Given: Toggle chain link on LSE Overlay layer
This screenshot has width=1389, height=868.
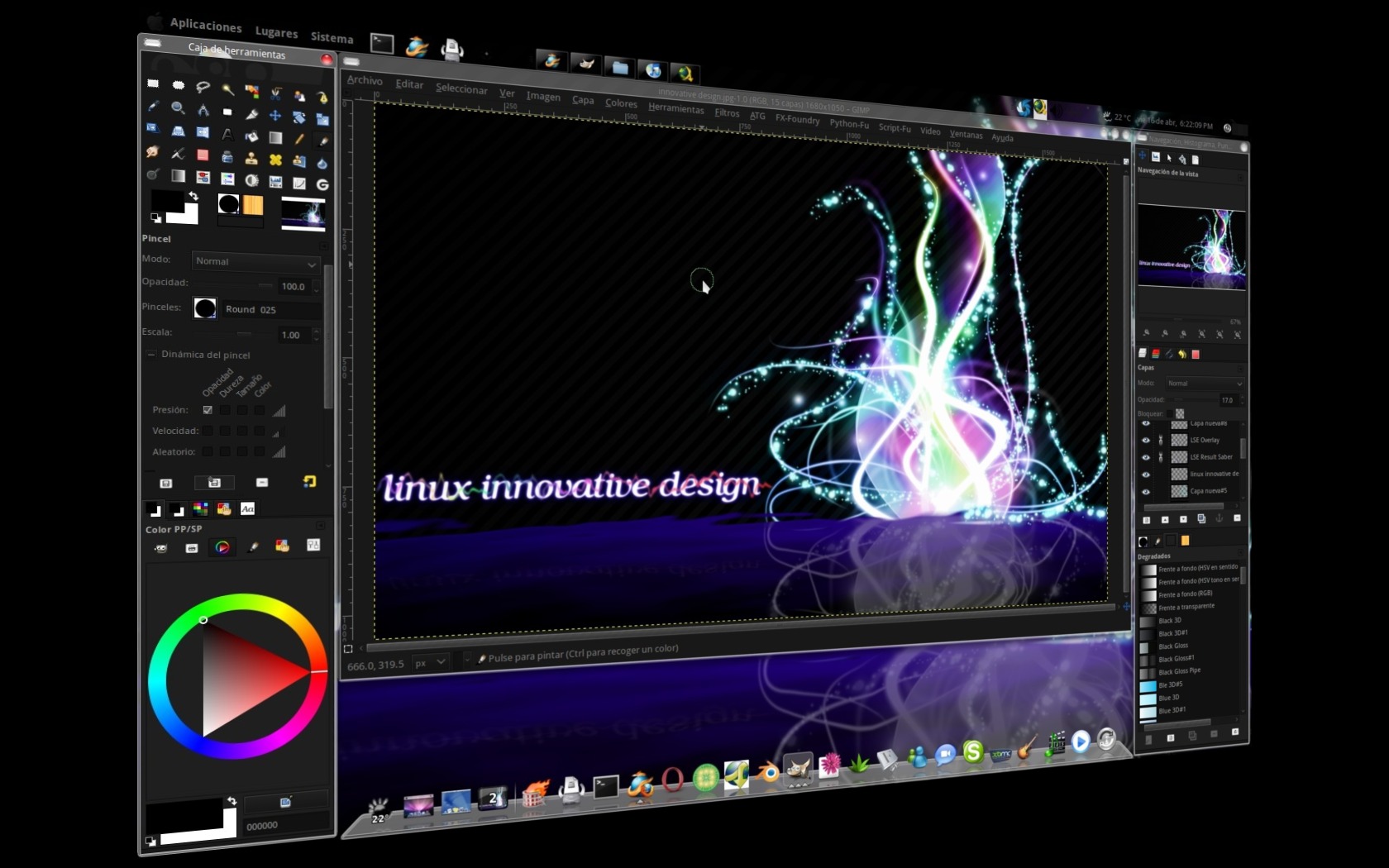Looking at the screenshot, I should point(1161,441).
